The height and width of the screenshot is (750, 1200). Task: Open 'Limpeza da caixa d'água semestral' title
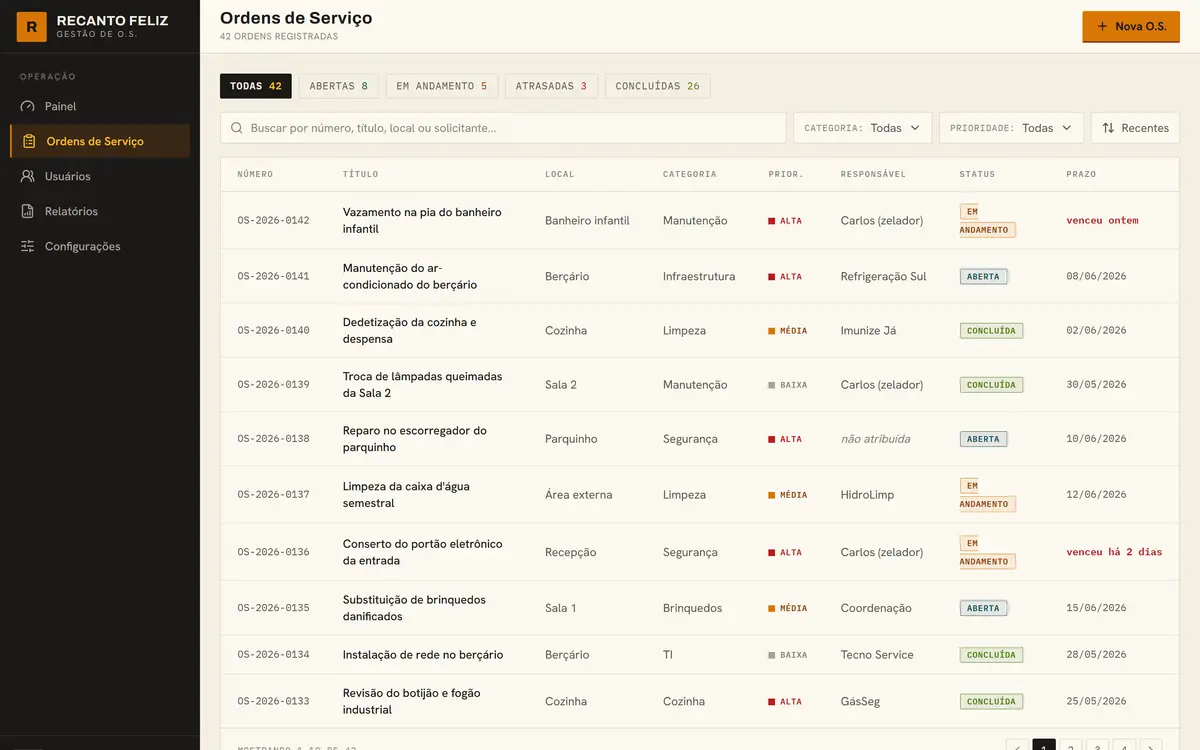(x=406, y=495)
